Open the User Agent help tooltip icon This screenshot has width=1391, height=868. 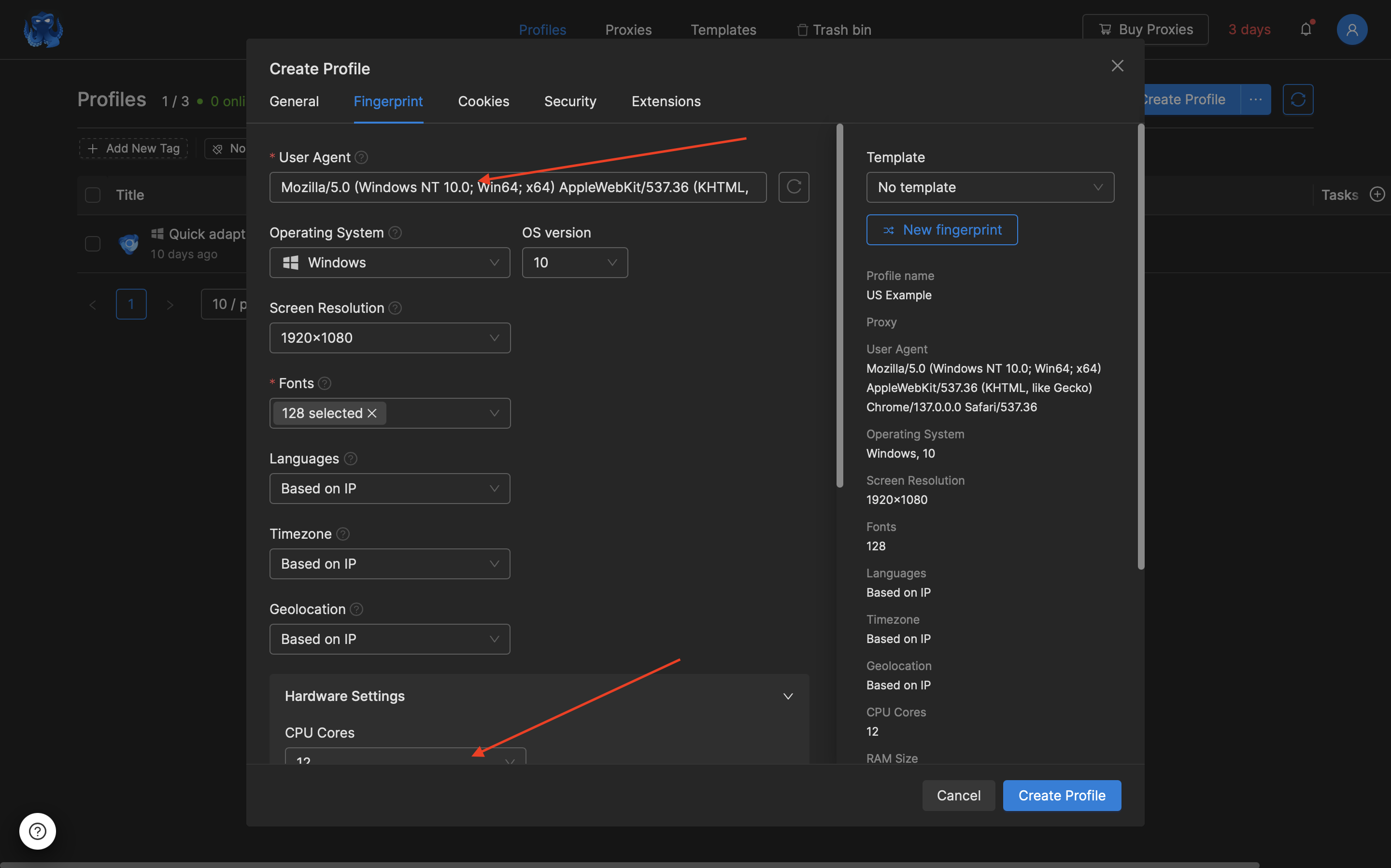[x=361, y=157]
